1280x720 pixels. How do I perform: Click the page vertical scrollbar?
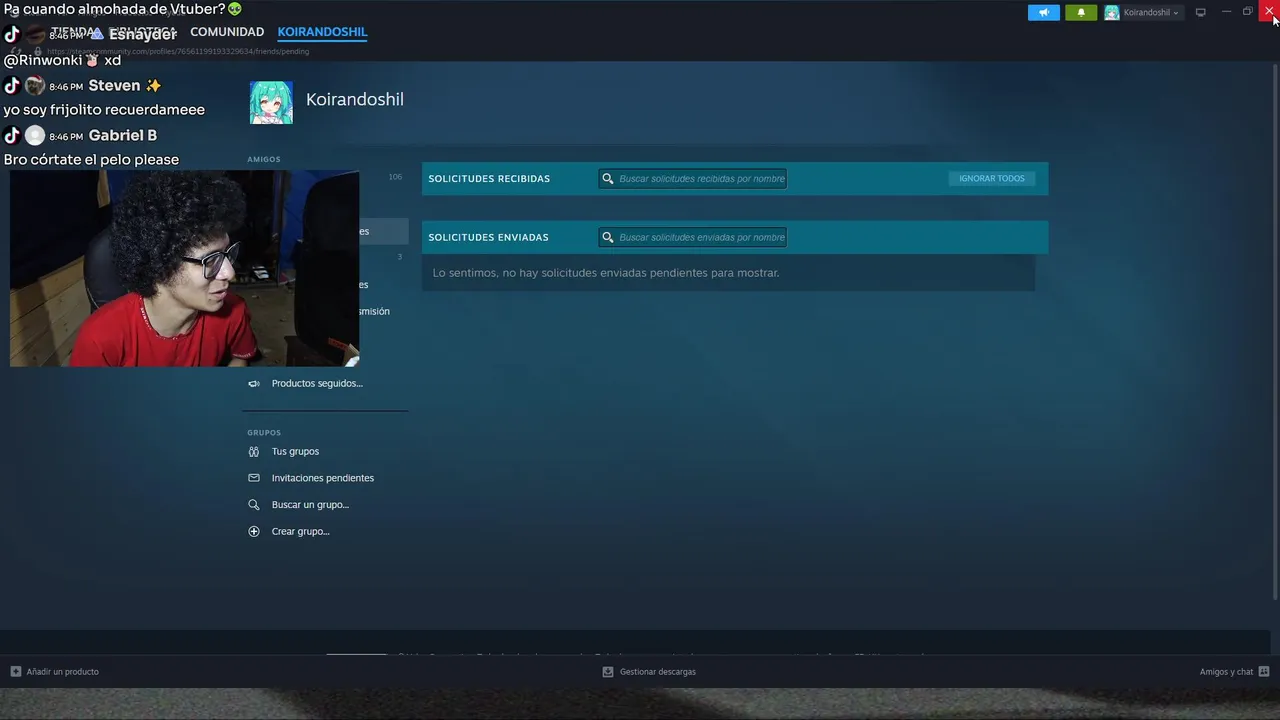[1274, 330]
